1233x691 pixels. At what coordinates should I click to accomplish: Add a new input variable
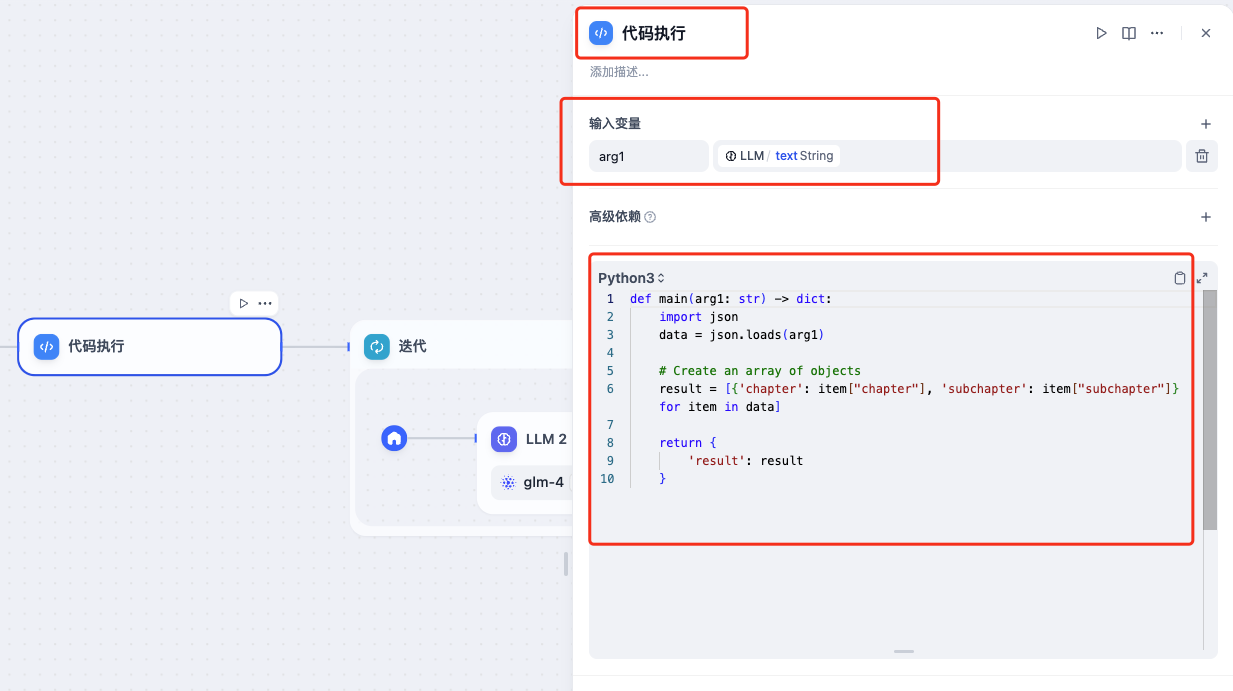point(1206,124)
